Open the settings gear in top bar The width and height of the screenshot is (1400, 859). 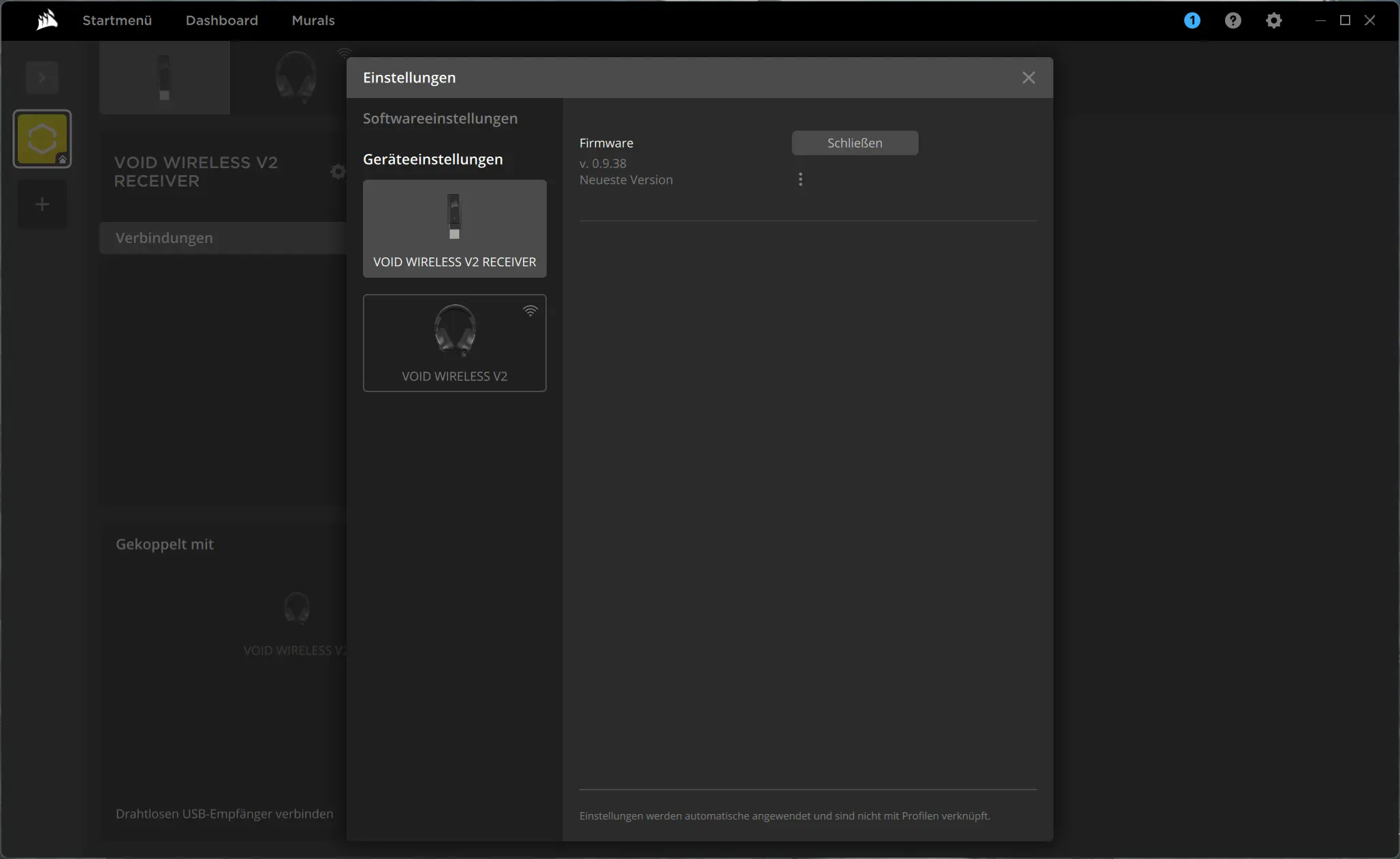1273,20
